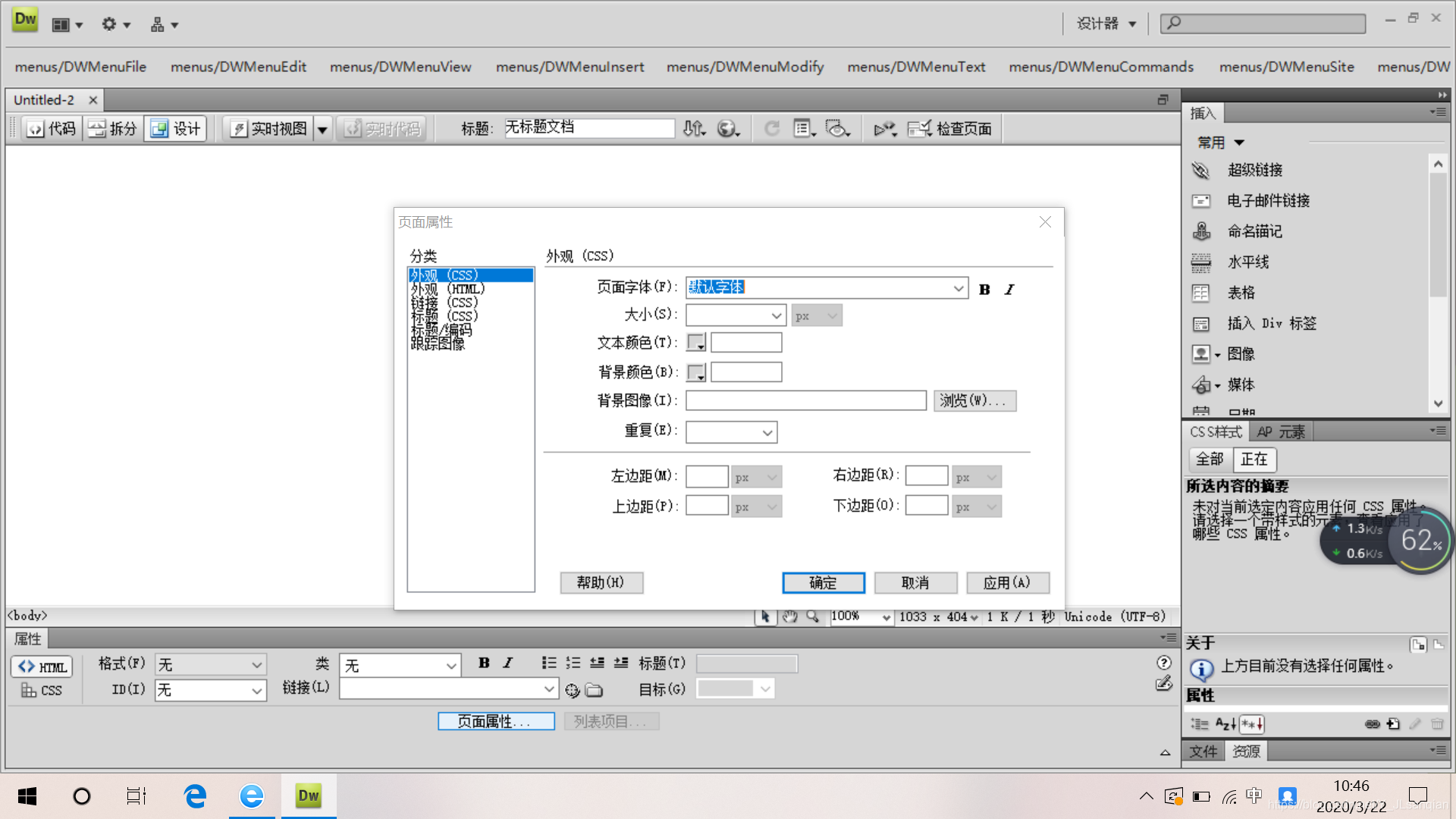
Task: Switch Properties panel to CSS mode
Action: (x=42, y=690)
